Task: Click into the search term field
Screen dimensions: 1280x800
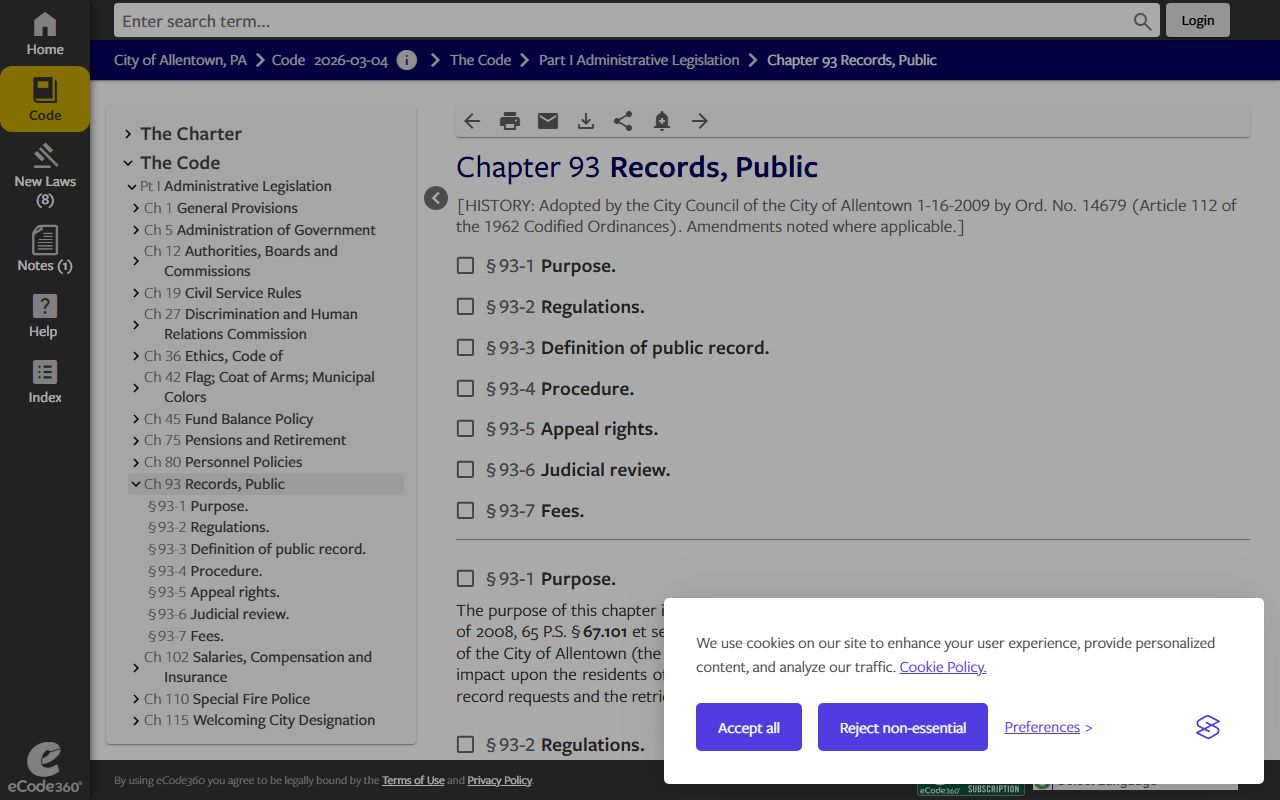Action: pos(620,21)
